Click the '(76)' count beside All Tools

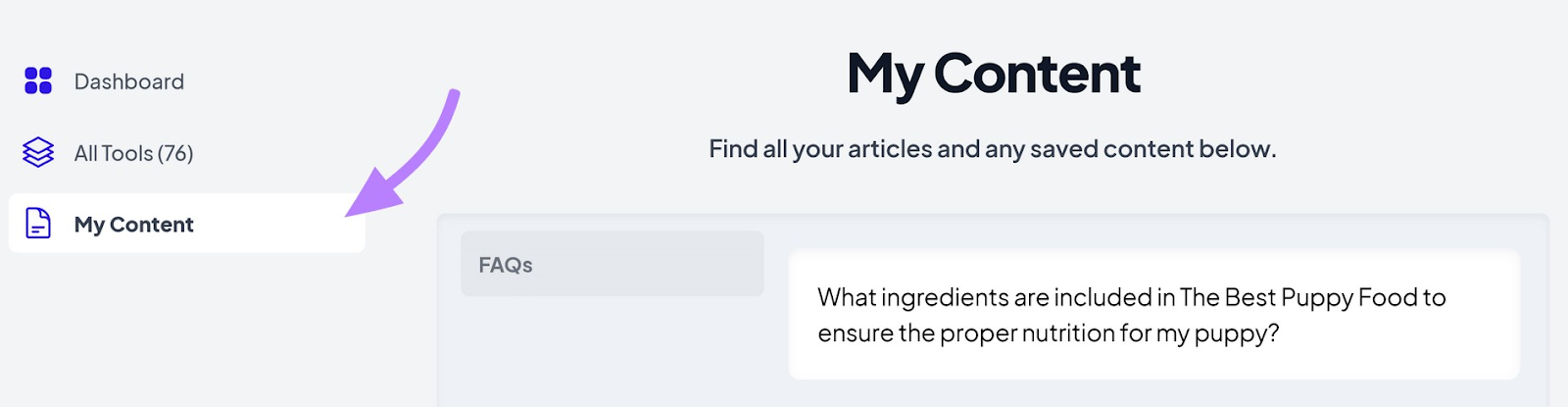(175, 153)
